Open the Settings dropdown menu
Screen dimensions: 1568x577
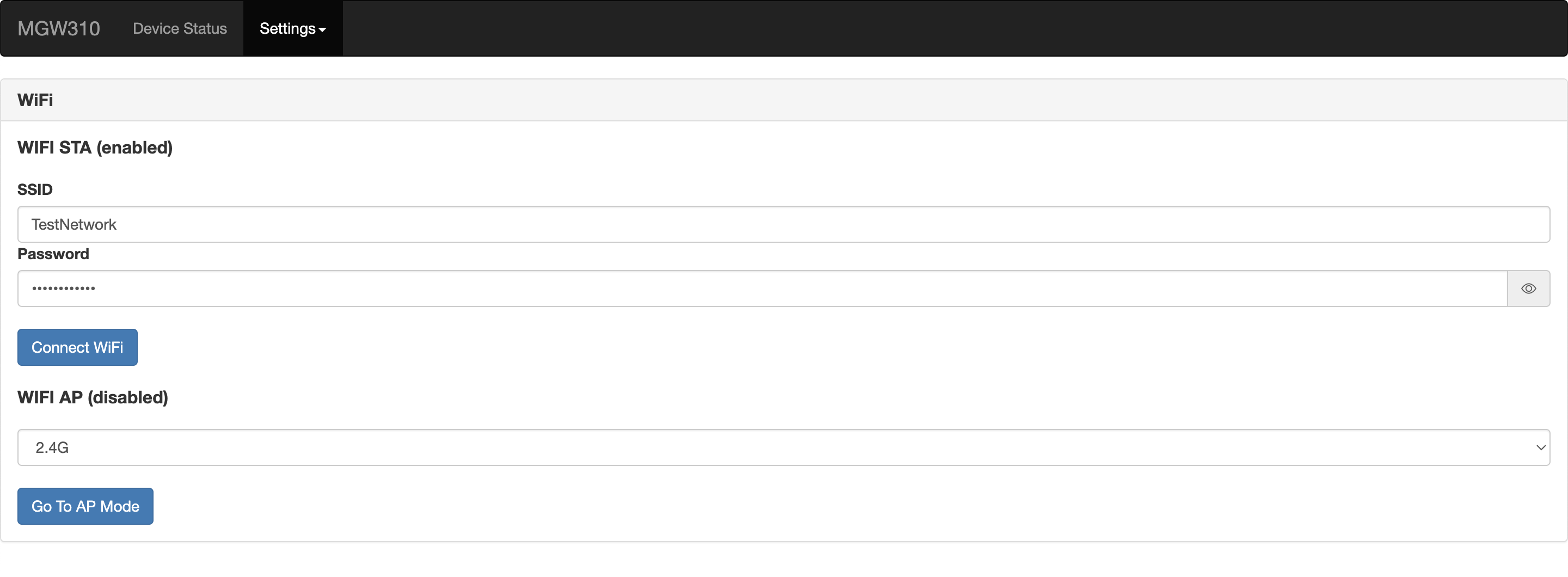(x=287, y=29)
